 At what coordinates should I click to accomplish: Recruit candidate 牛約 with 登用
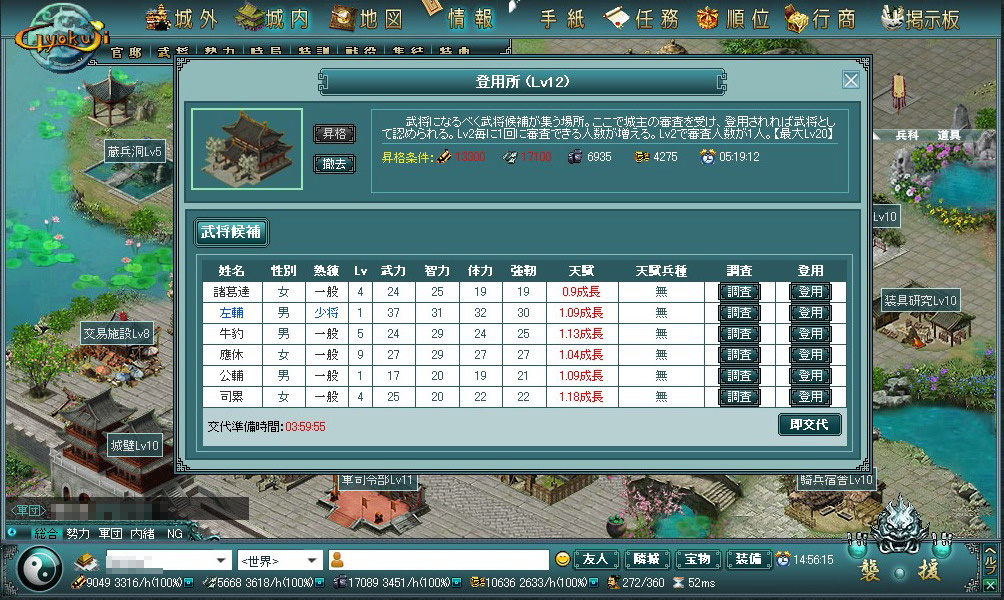(810, 334)
